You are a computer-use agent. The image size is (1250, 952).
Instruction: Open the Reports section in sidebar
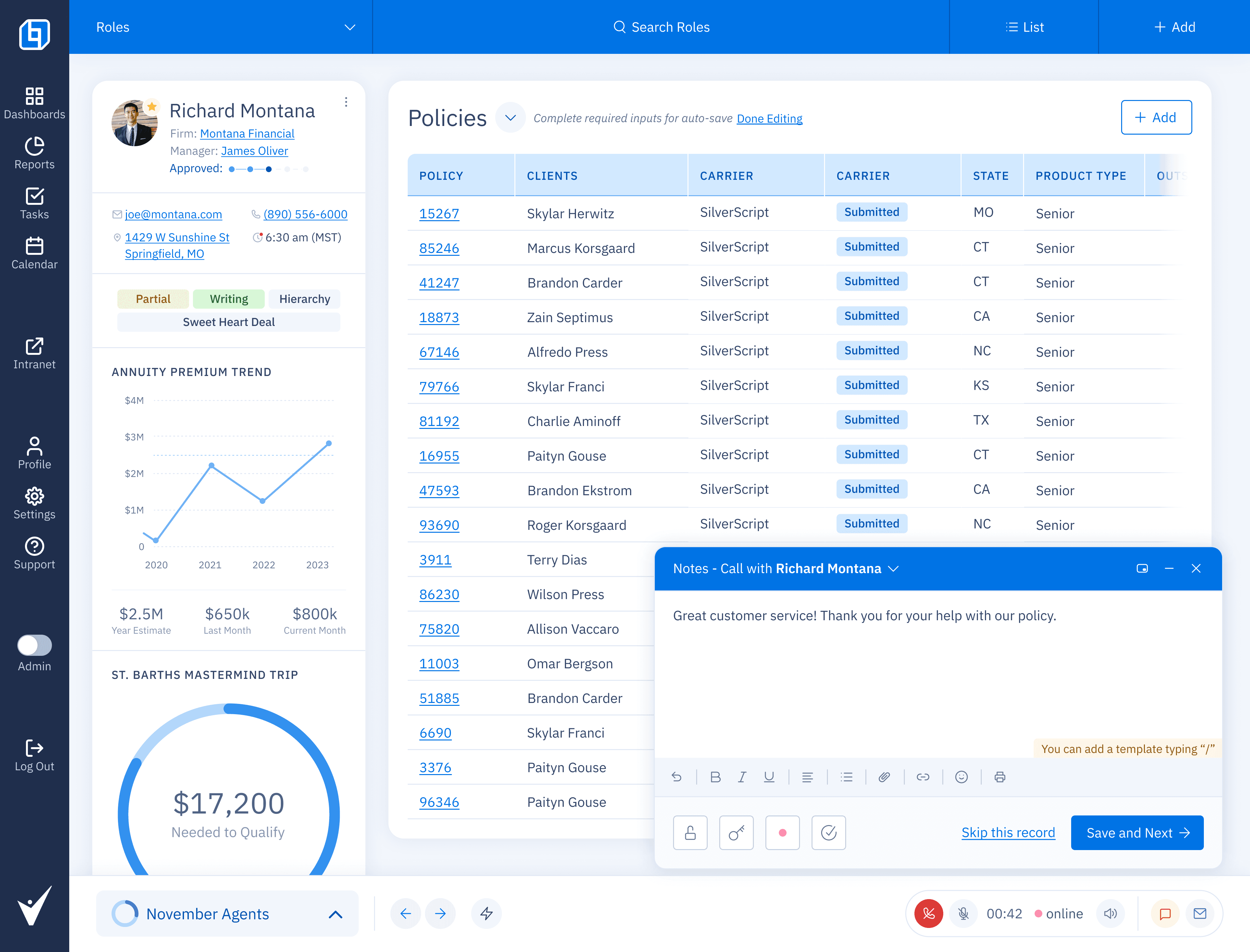pyautogui.click(x=34, y=153)
